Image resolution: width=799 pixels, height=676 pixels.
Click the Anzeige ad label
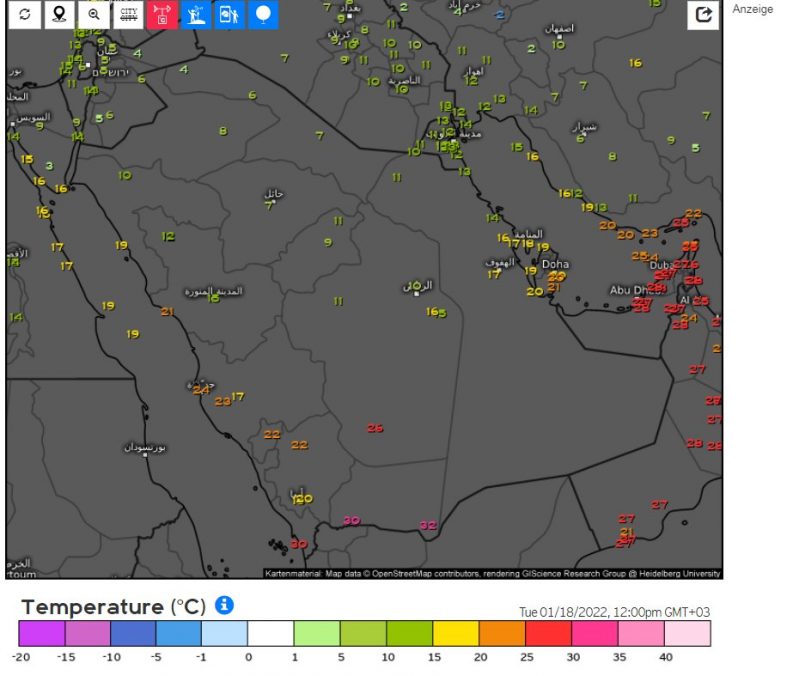pos(753,9)
